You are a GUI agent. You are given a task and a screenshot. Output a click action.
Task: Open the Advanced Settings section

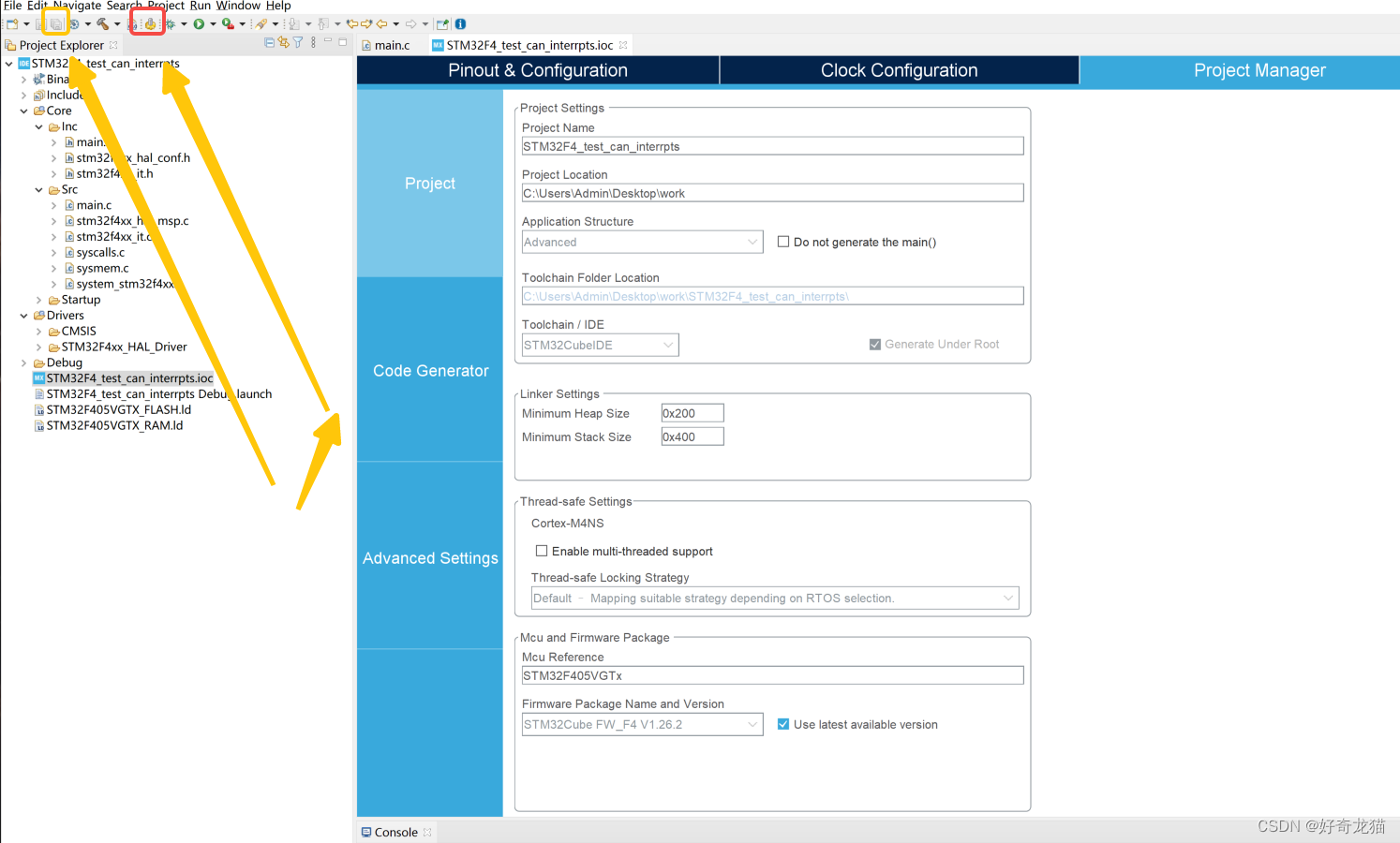430,557
